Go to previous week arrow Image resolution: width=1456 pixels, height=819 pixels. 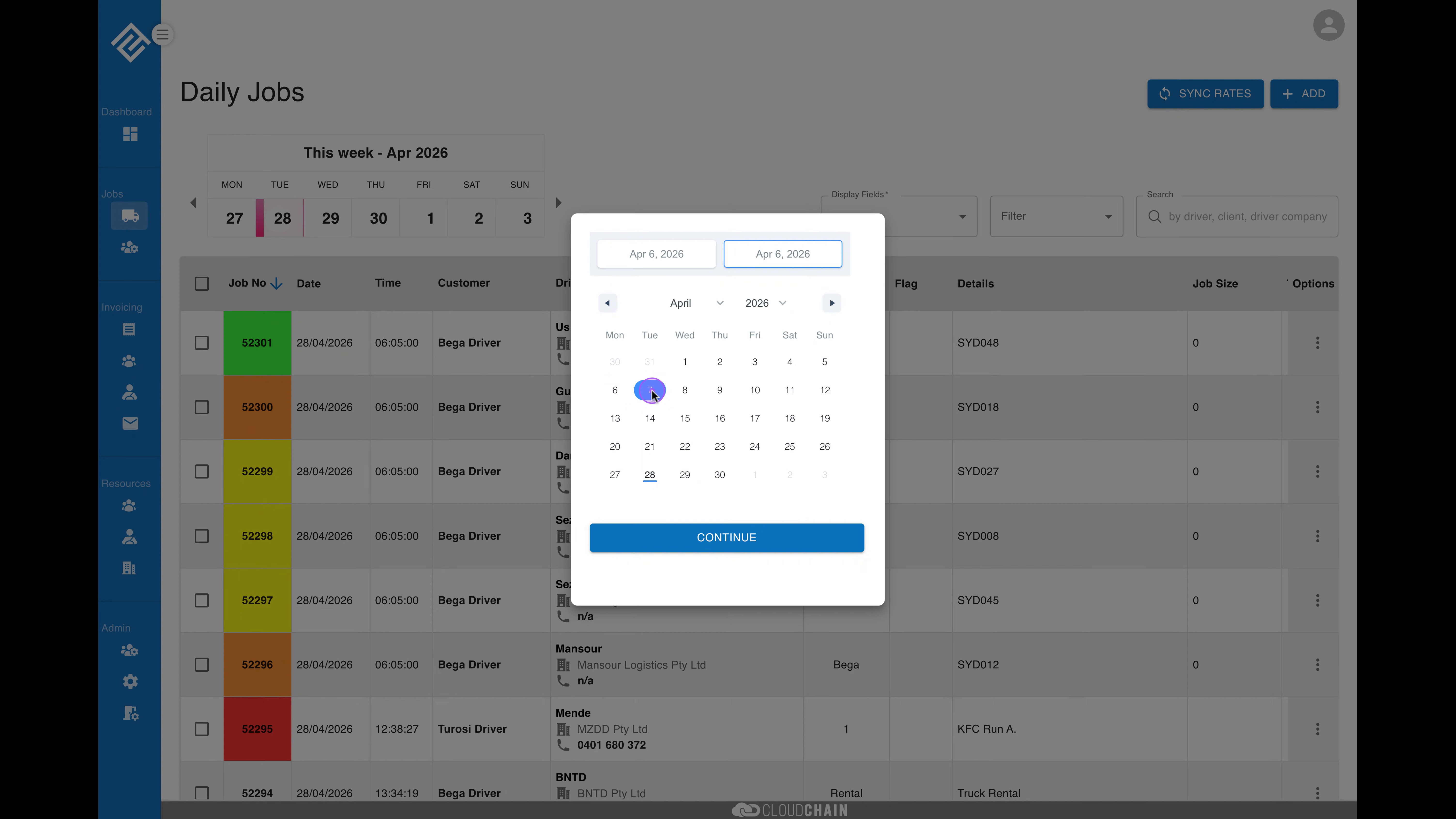[x=193, y=203]
